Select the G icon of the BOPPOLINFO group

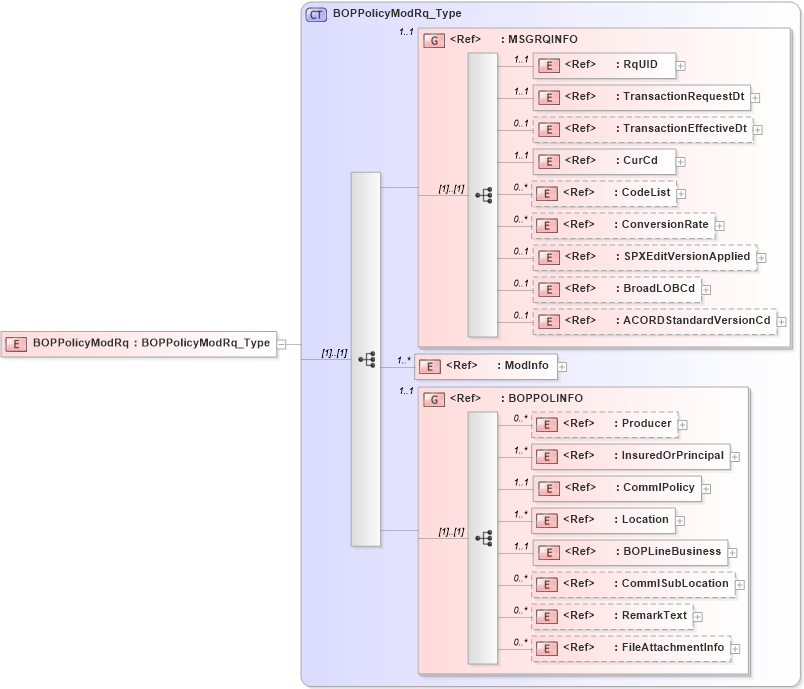(x=434, y=398)
